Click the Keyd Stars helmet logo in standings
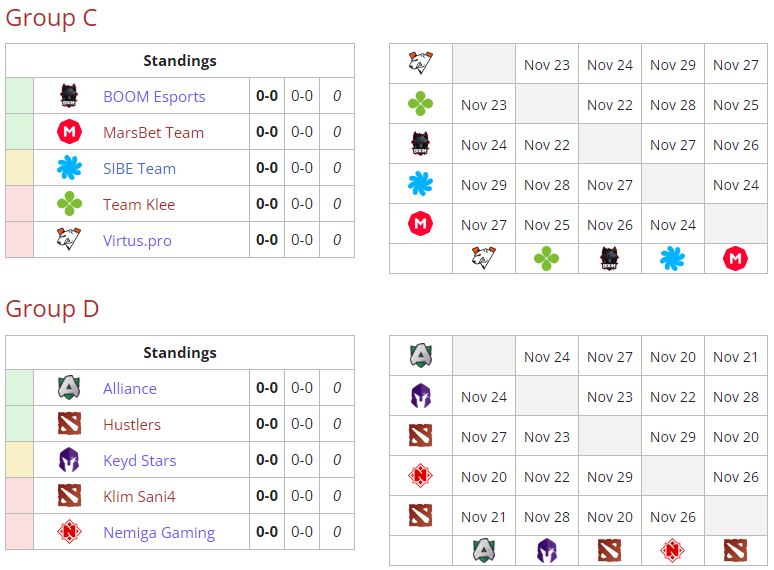Image resolution: width=774 pixels, height=570 pixels. click(x=69, y=460)
